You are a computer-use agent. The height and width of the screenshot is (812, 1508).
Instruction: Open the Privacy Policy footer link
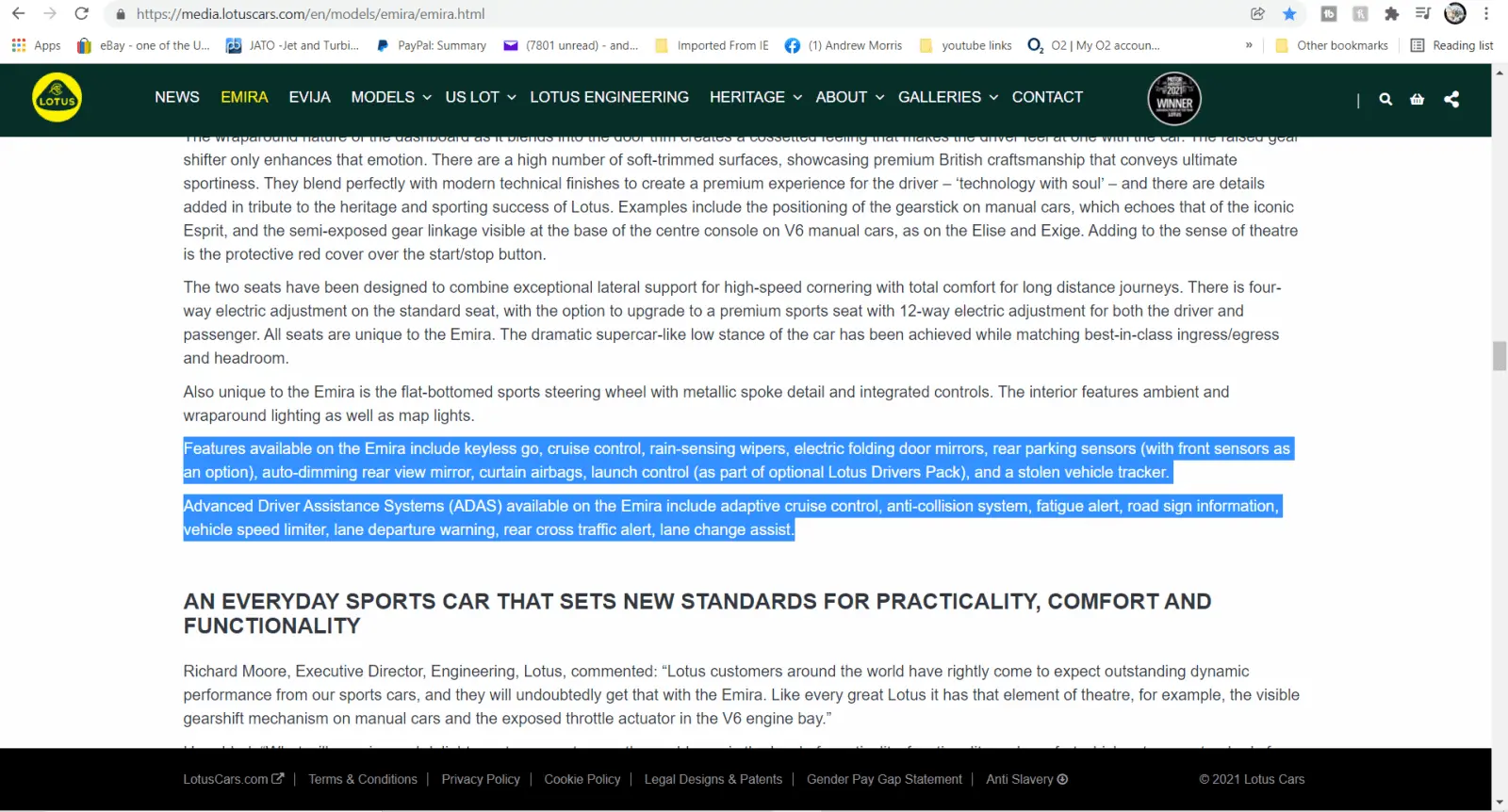tap(481, 779)
